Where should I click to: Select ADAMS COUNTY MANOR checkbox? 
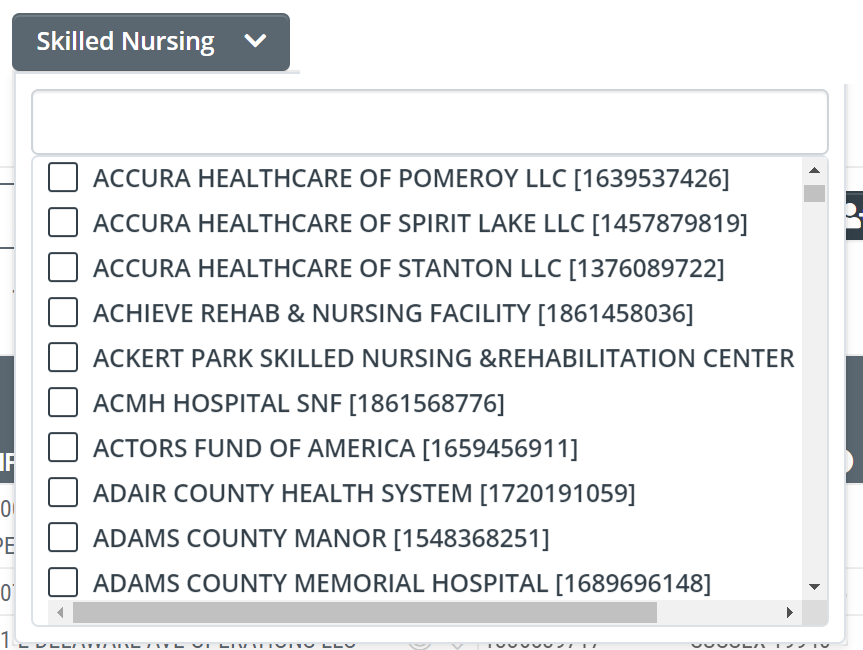63,537
